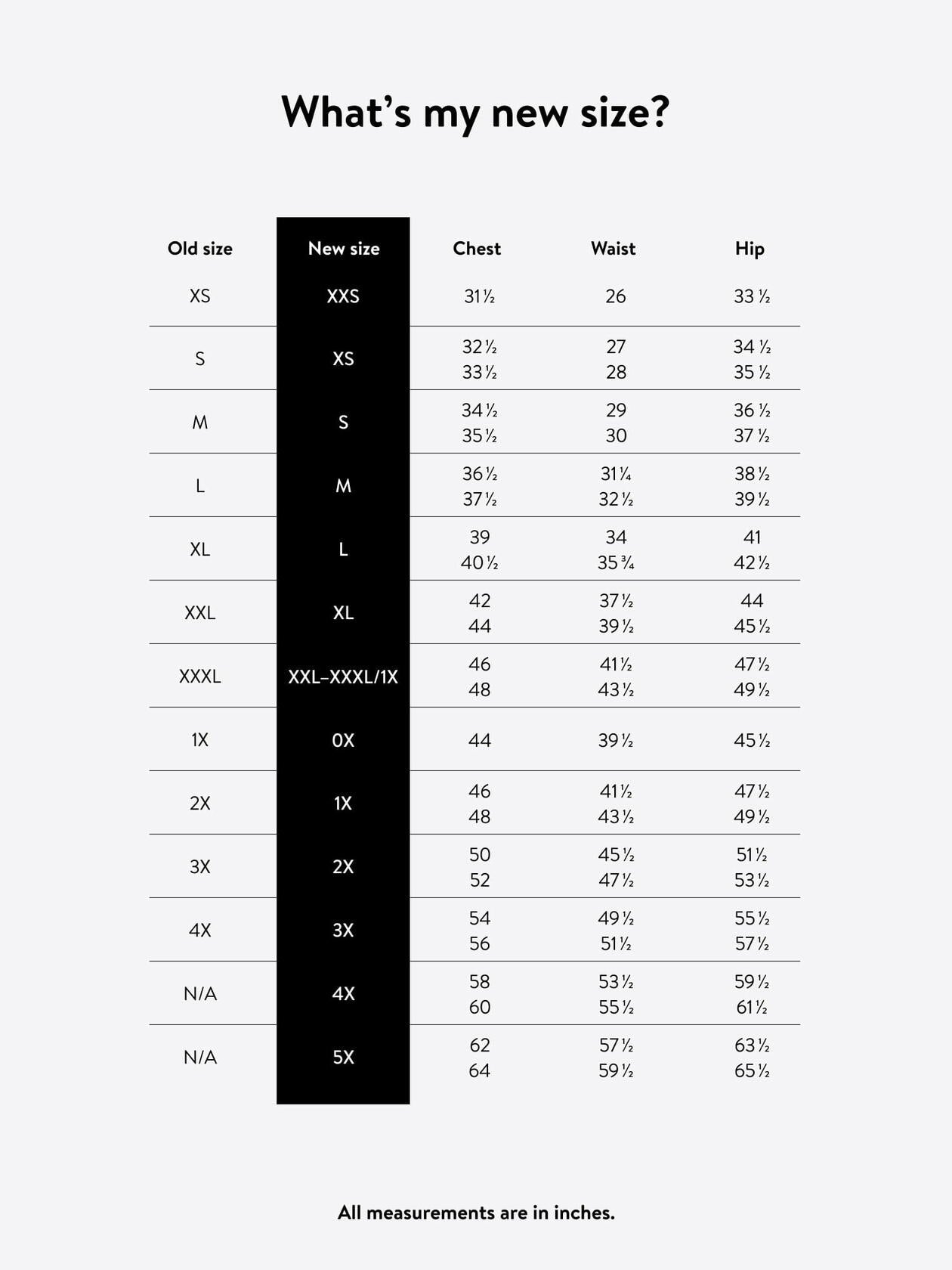Click the New size column header

[344, 249]
